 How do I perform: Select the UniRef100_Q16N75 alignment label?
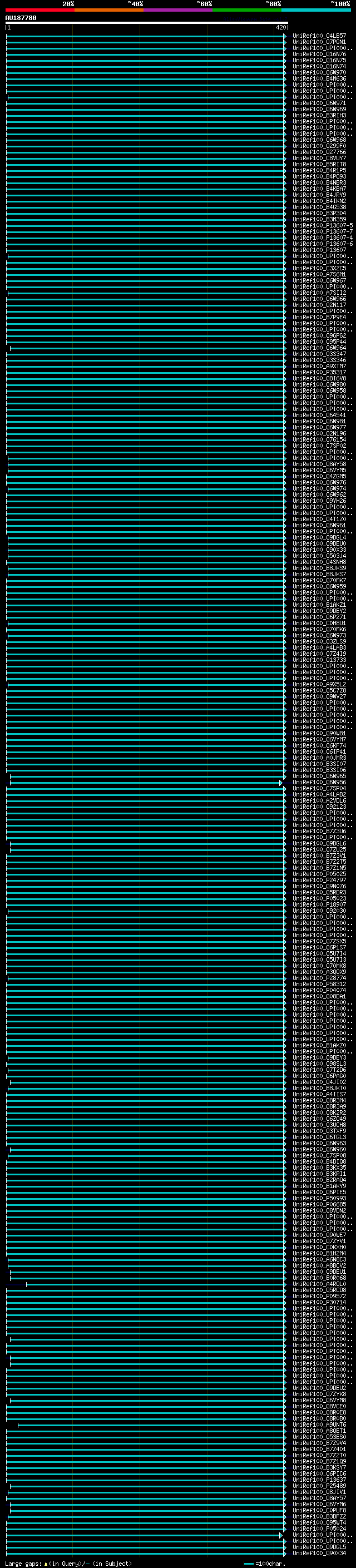click(319, 60)
